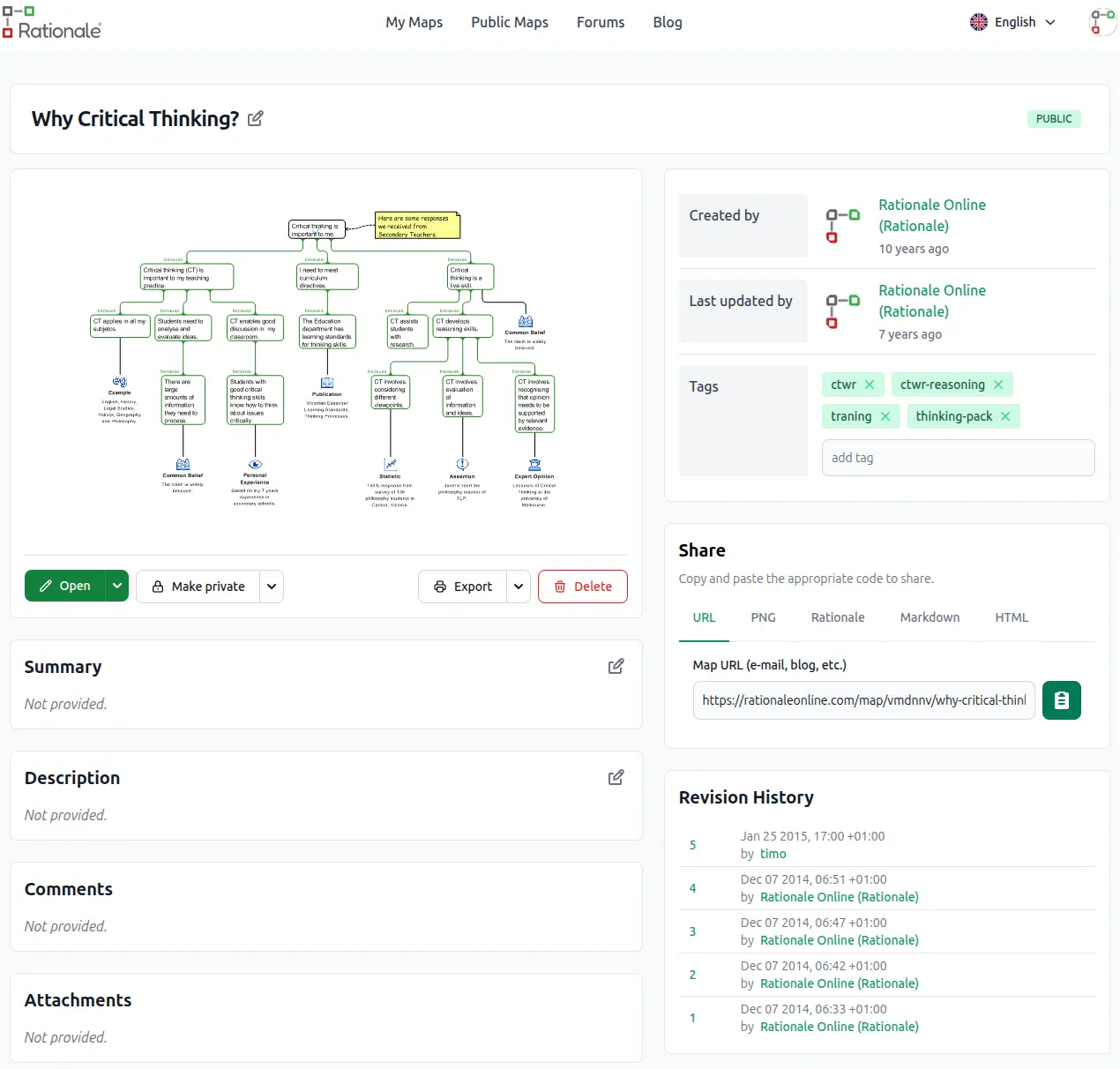Remove the ctwr tag
1120x1069 pixels.
tap(870, 385)
